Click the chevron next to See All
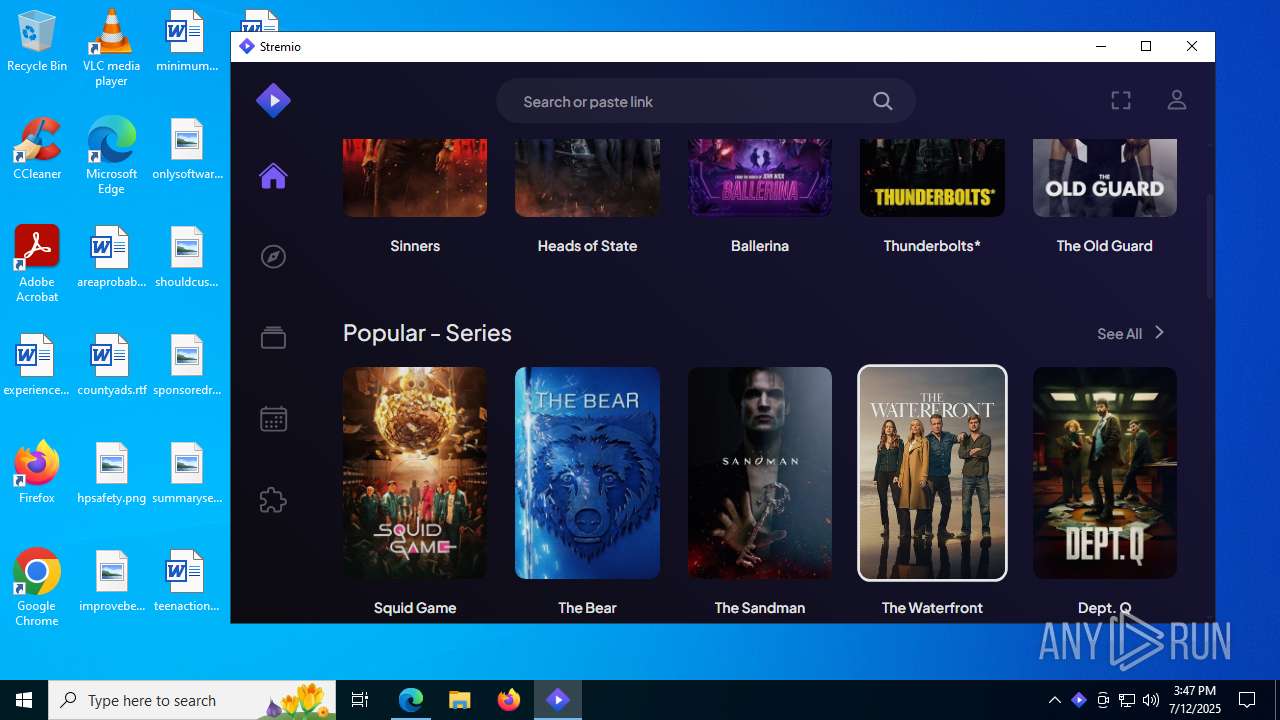This screenshot has height=720, width=1280. click(x=1159, y=333)
